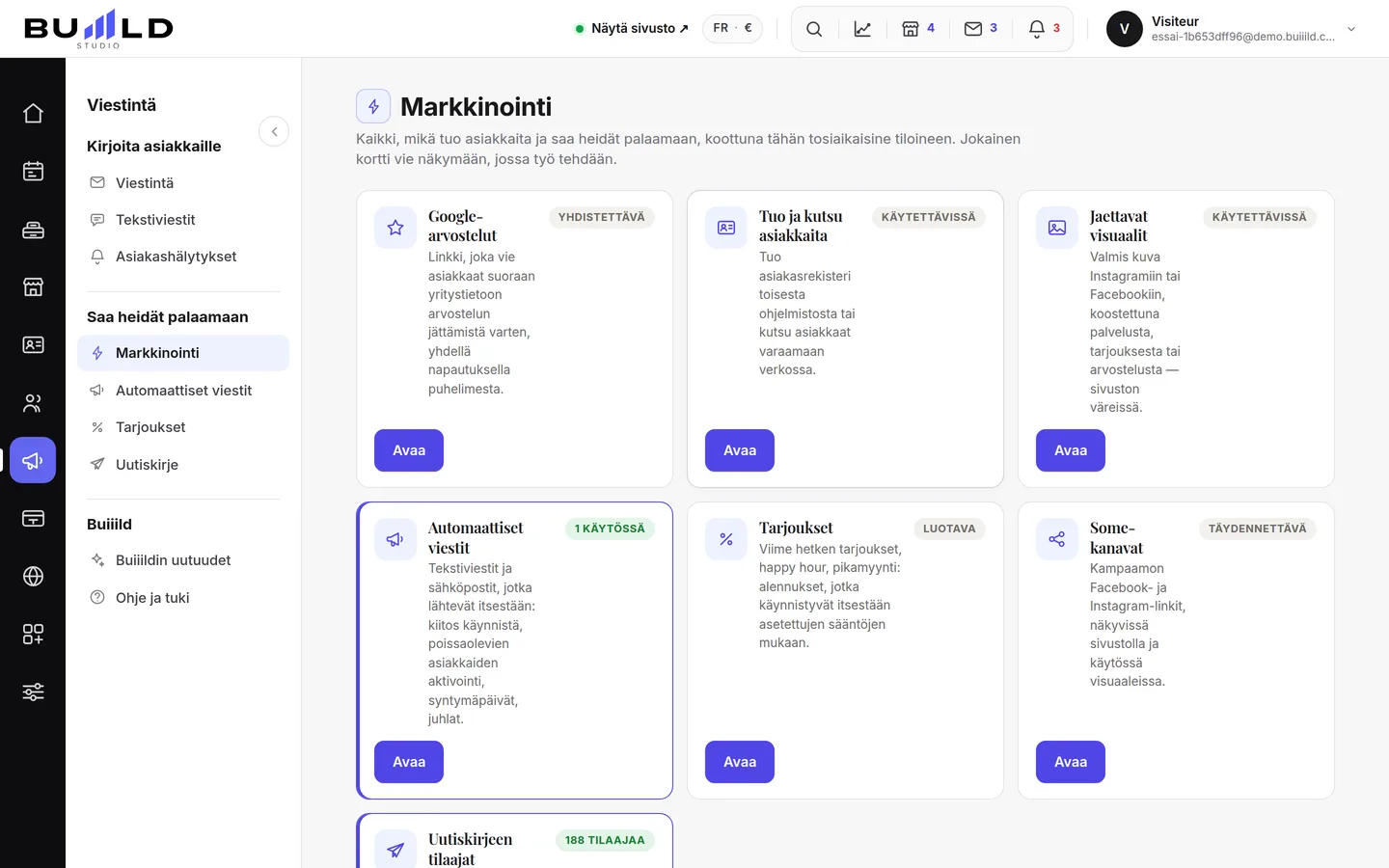Click Avaa on the Google-arvostelut card
Screen dimensions: 1389x868
tap(409, 450)
